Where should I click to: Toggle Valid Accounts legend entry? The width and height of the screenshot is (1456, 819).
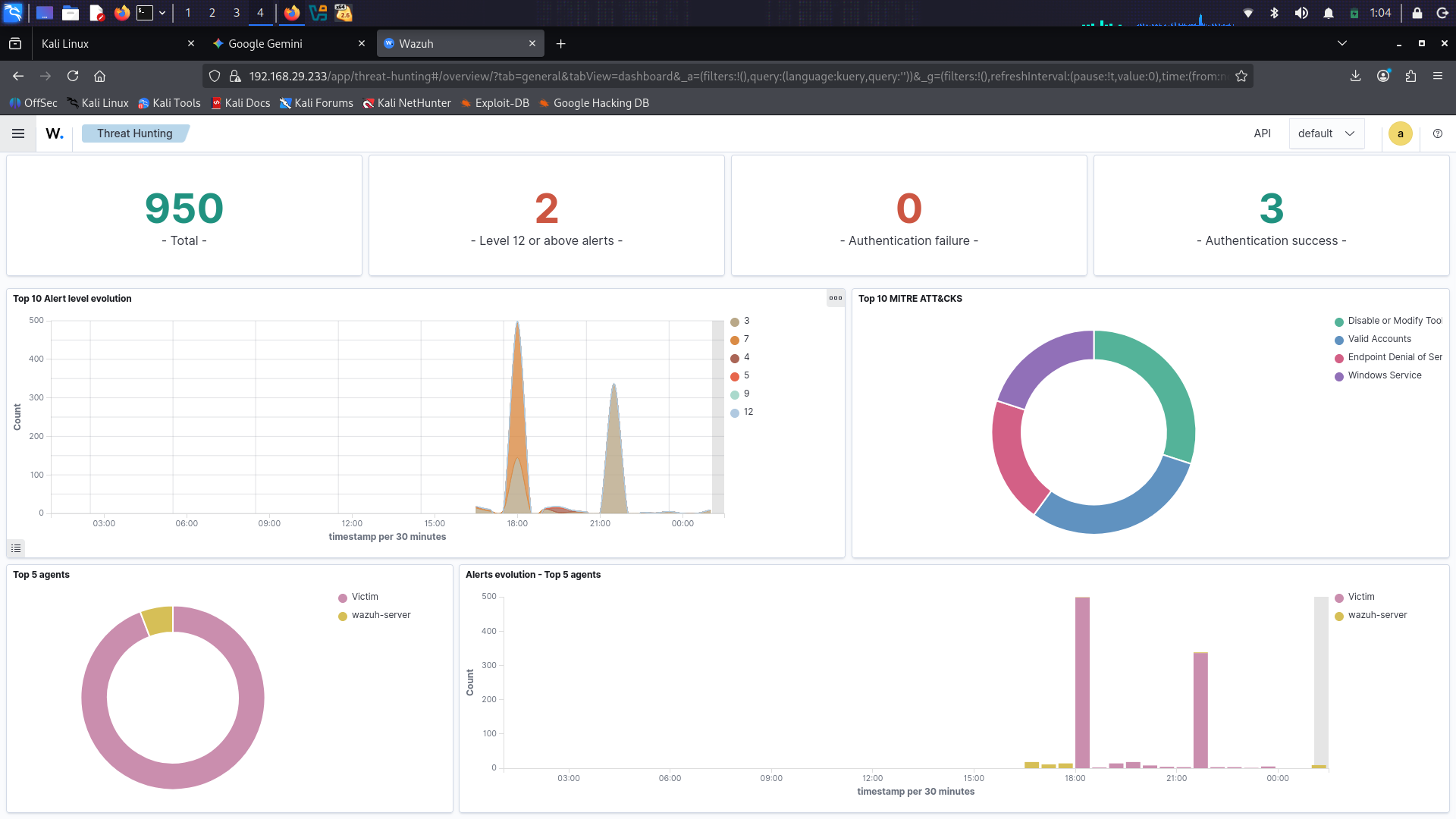[1379, 339]
